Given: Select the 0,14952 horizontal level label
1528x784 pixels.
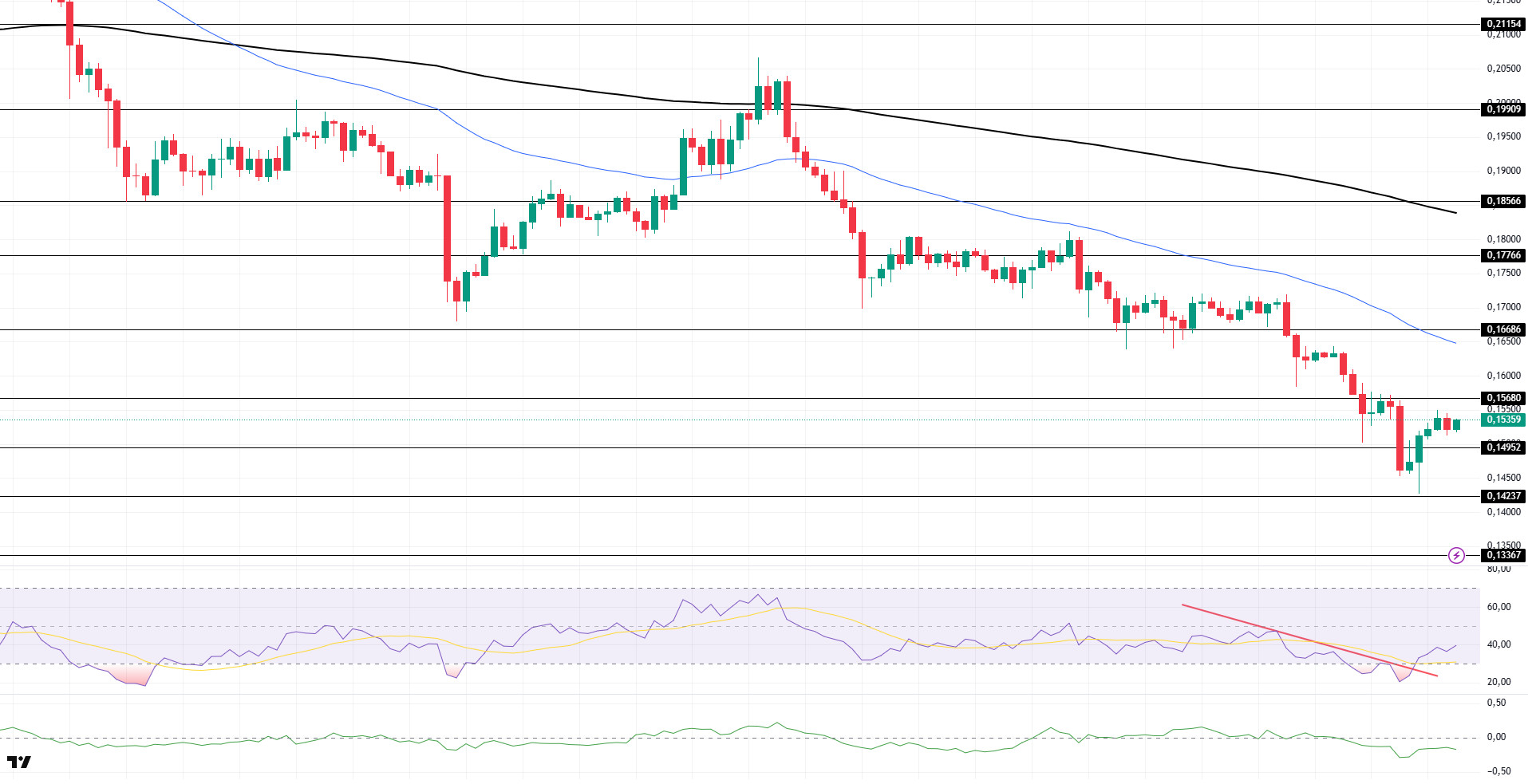Looking at the screenshot, I should (1503, 447).
